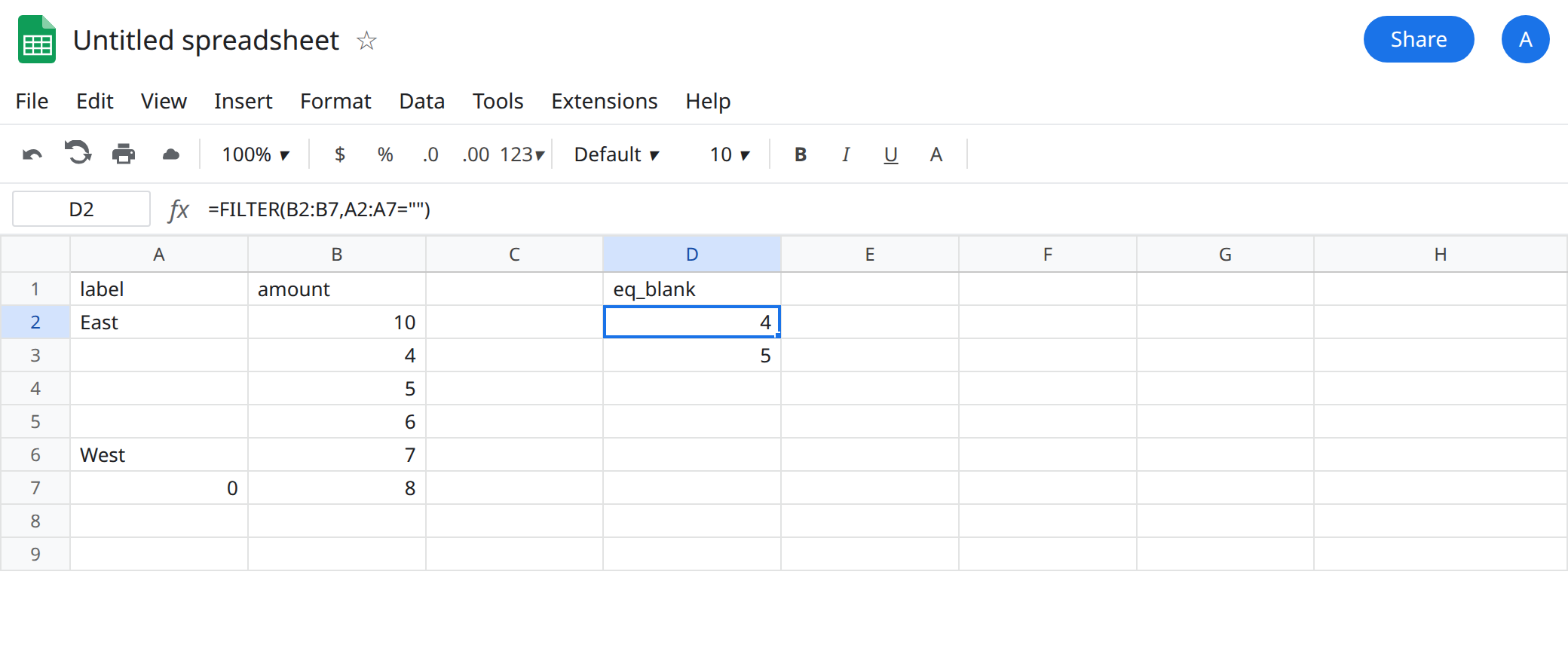The image size is (1568, 648).
Task: Open the 100% zoom dropdown
Action: click(256, 154)
